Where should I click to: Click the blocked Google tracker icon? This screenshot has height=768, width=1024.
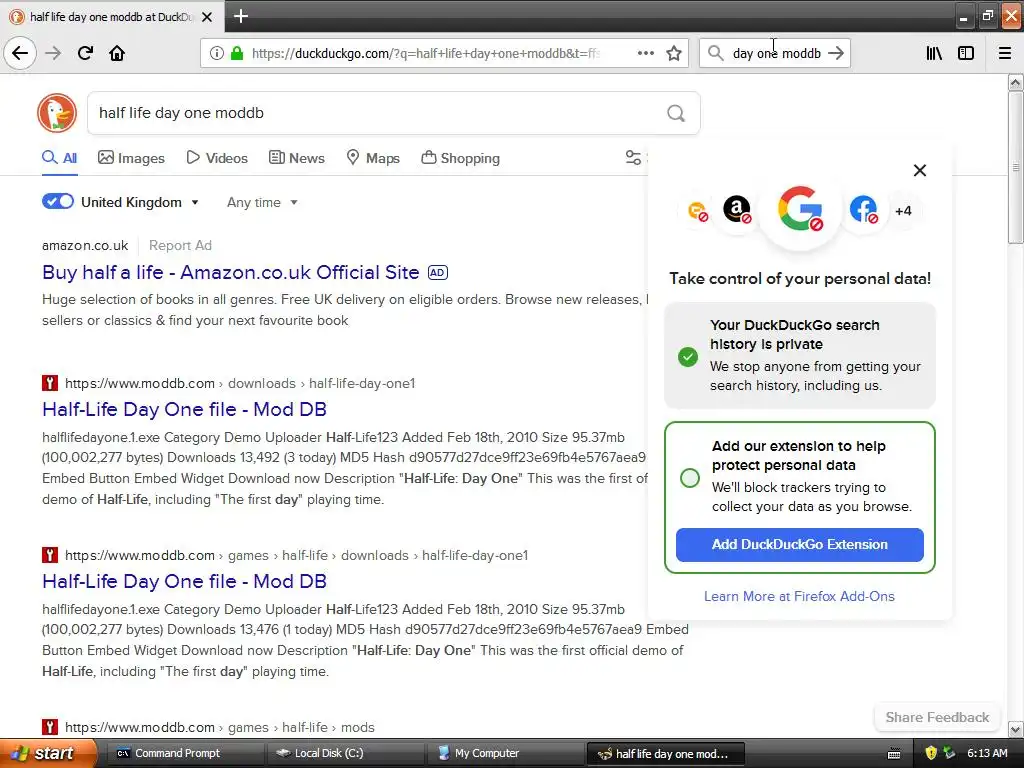click(x=800, y=210)
